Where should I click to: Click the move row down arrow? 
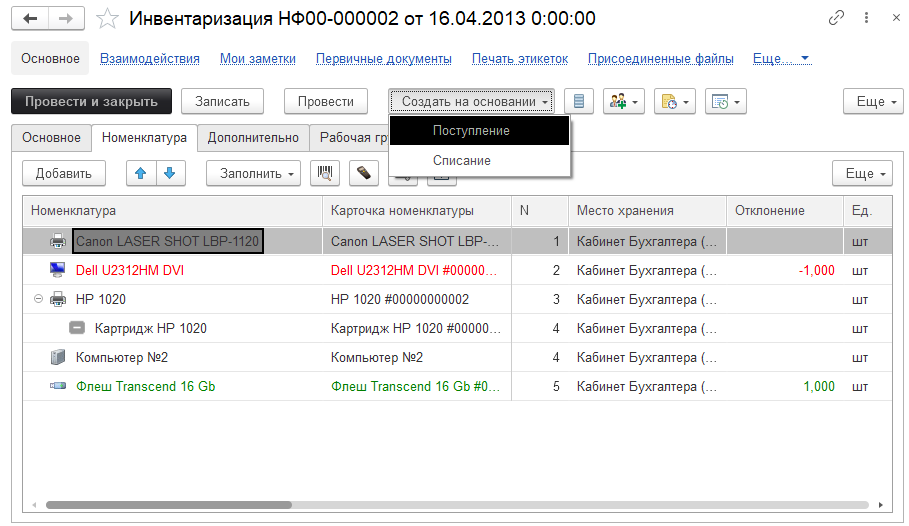coord(170,173)
